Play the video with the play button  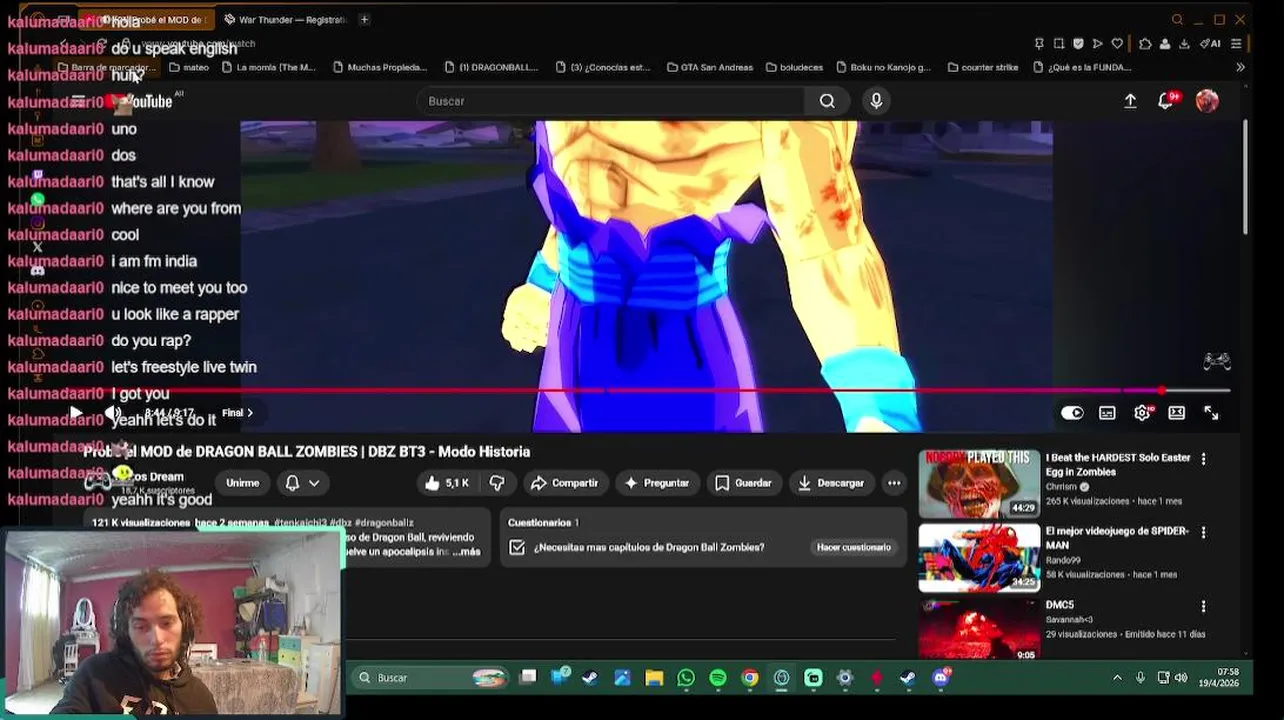(x=76, y=413)
